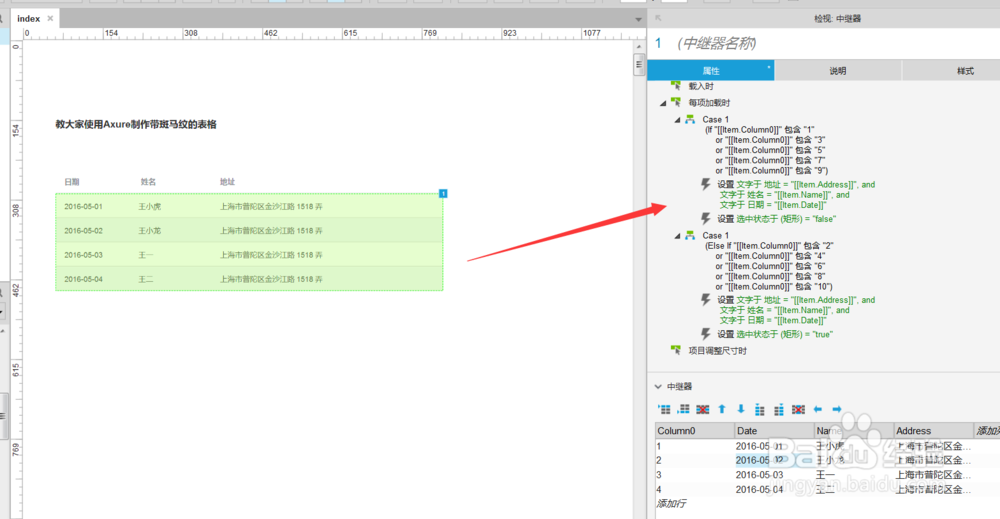Open the page tabs dropdown arrow
The height and width of the screenshot is (519, 1000).
click(x=638, y=20)
